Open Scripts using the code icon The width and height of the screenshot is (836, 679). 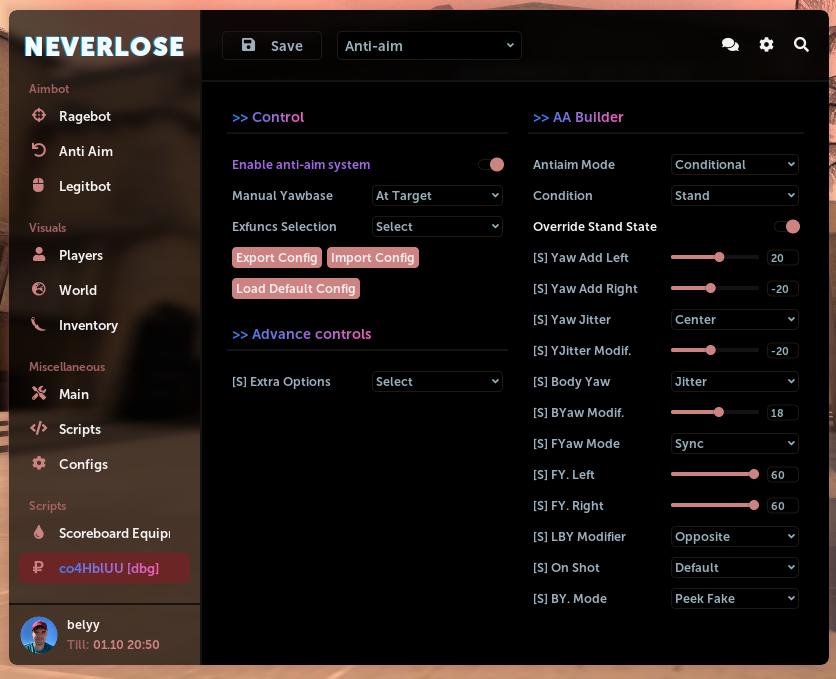39,428
